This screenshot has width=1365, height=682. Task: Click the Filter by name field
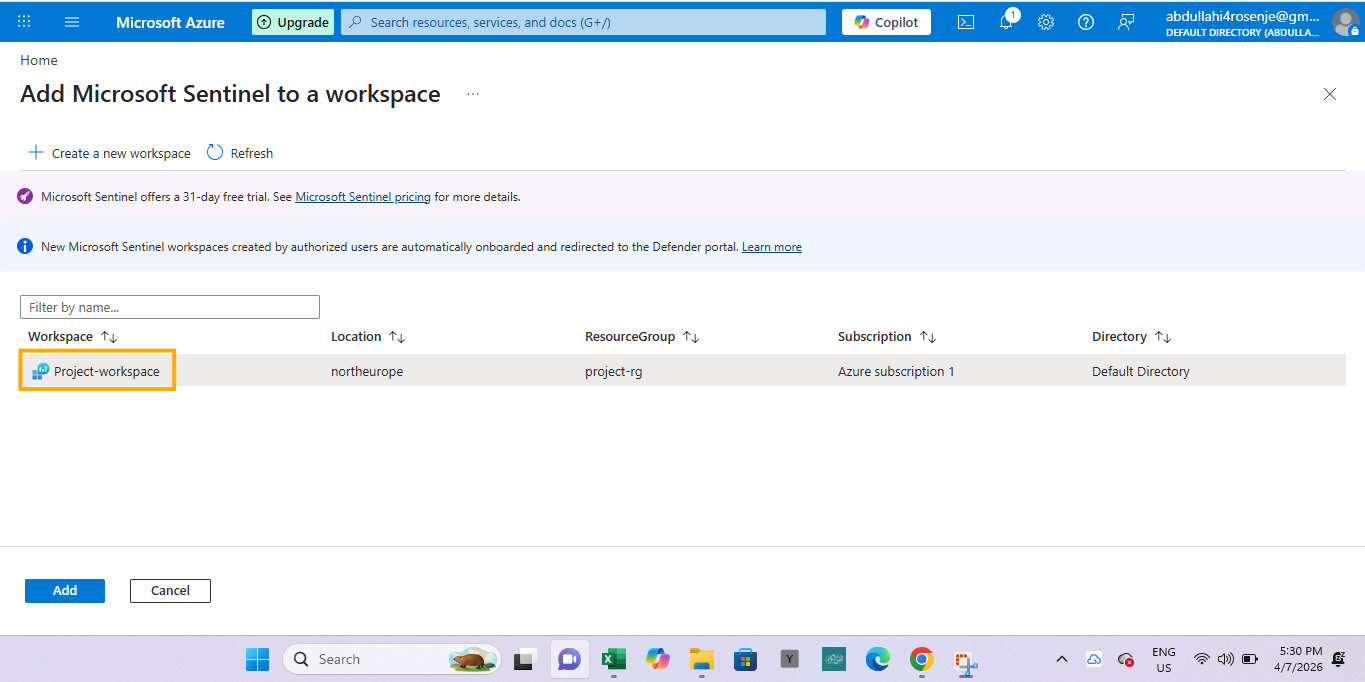click(170, 307)
